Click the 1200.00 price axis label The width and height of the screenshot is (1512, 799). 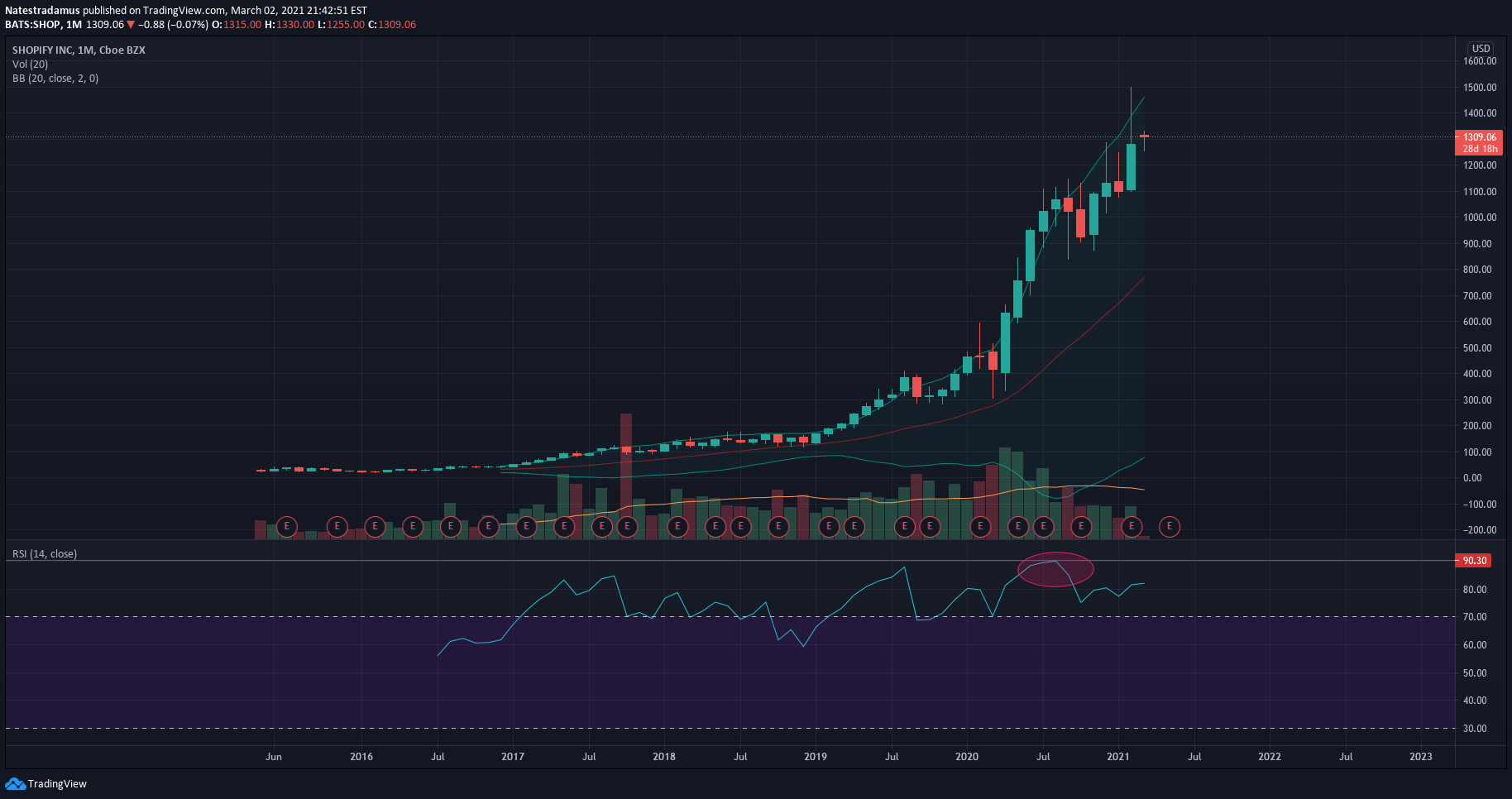click(x=1480, y=165)
